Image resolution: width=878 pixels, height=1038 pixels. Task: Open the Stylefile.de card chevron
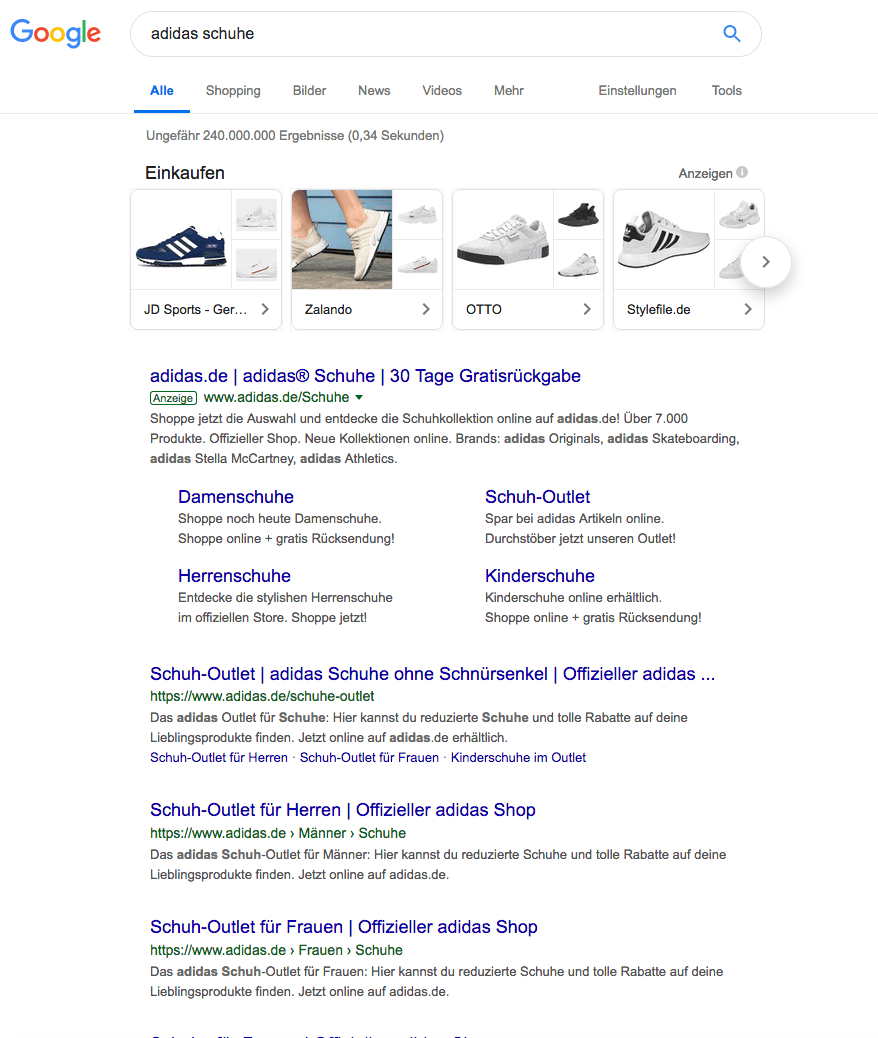[748, 309]
